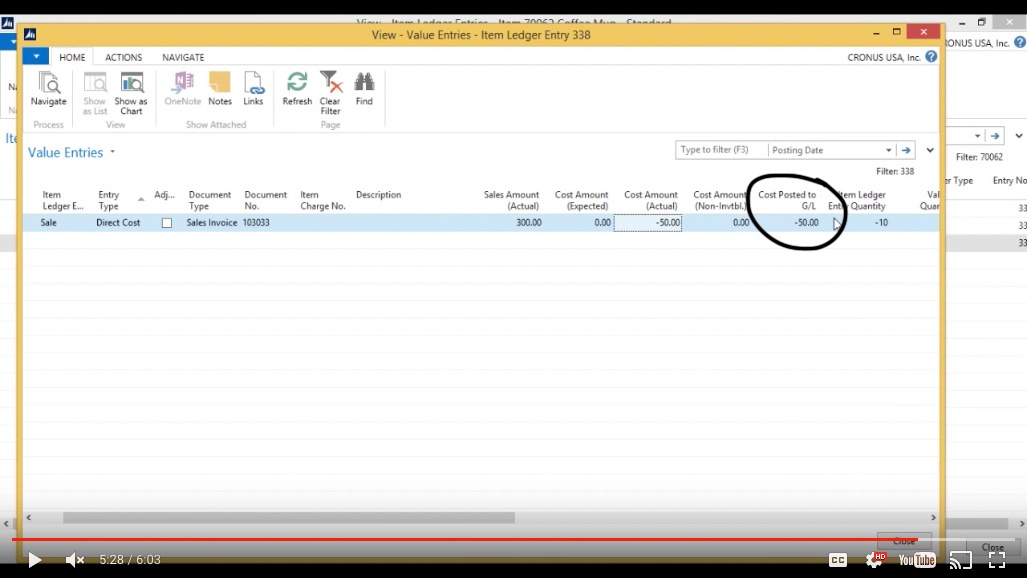Expand the Value Entries title dropdown
The width and height of the screenshot is (1027, 578).
(x=113, y=152)
